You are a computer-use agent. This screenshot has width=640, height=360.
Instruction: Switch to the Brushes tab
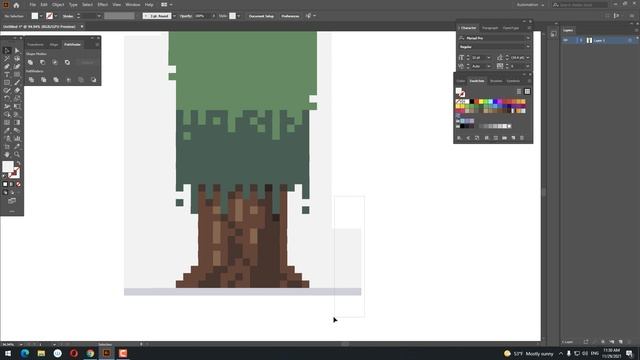(x=496, y=81)
